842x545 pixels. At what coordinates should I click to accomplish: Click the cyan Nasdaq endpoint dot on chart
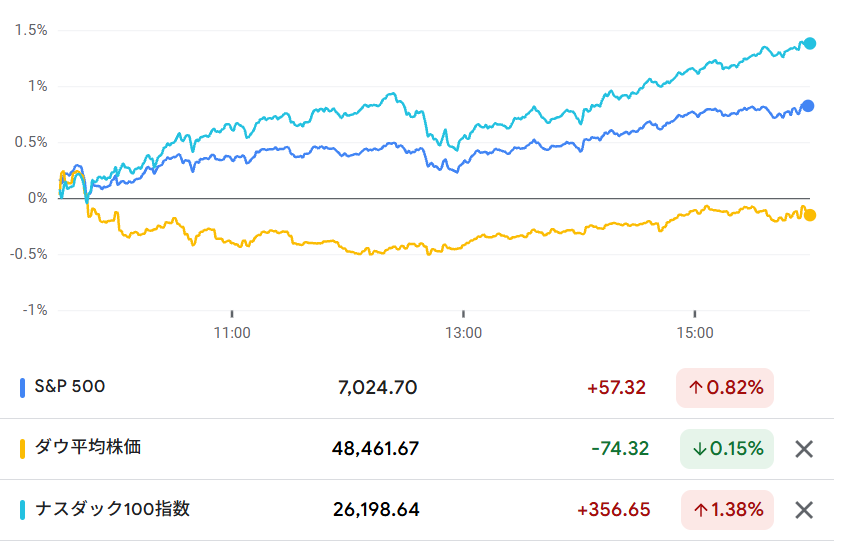[x=810, y=44]
